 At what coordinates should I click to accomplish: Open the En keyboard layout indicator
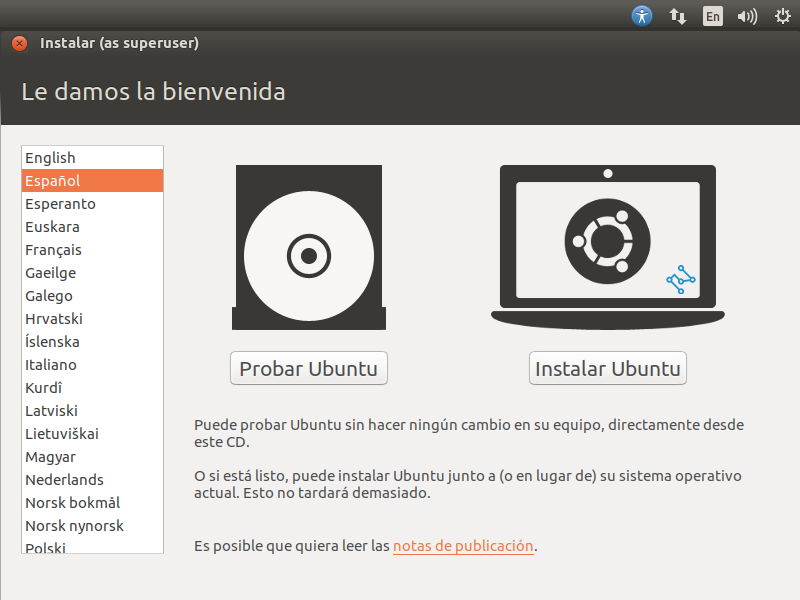[712, 16]
